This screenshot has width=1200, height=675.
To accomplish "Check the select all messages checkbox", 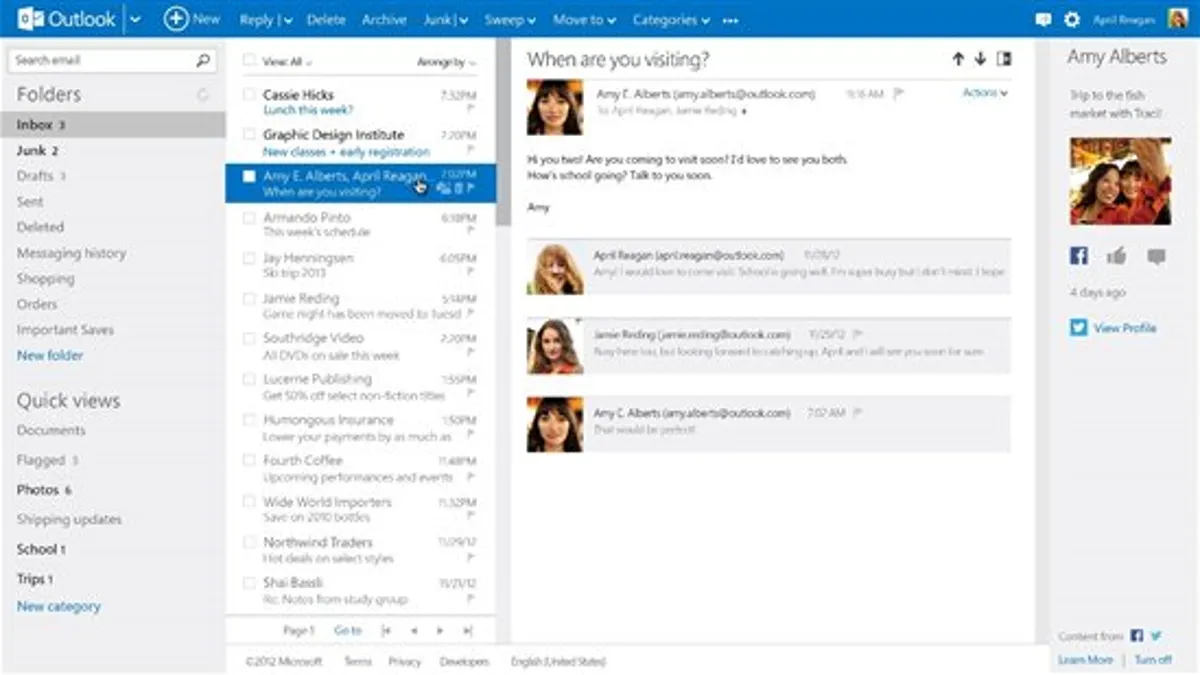I will [x=249, y=61].
